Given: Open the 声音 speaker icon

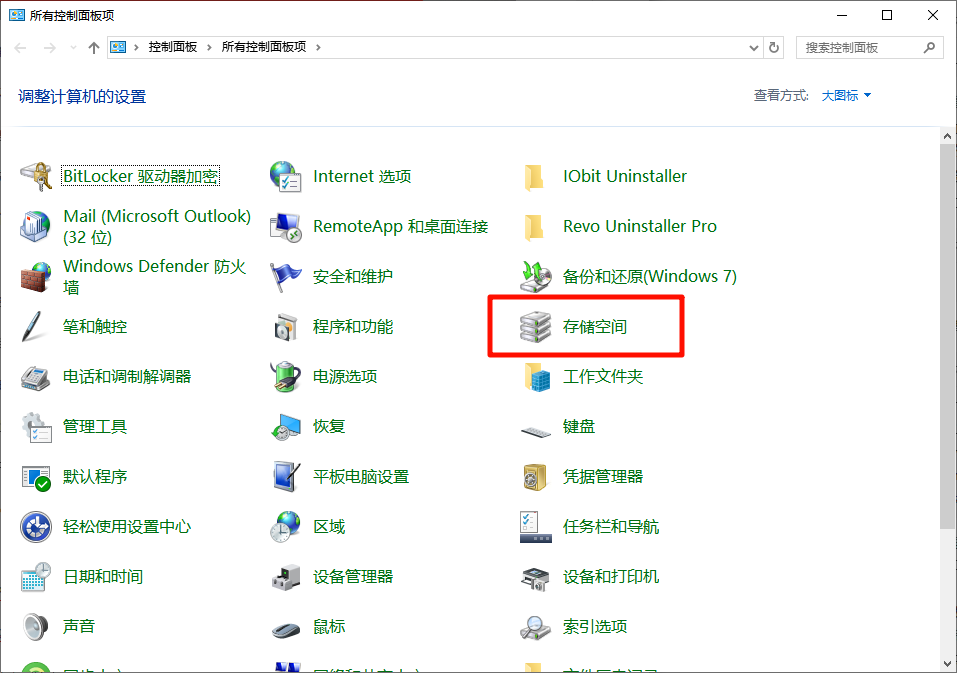Looking at the screenshot, I should pos(35,627).
